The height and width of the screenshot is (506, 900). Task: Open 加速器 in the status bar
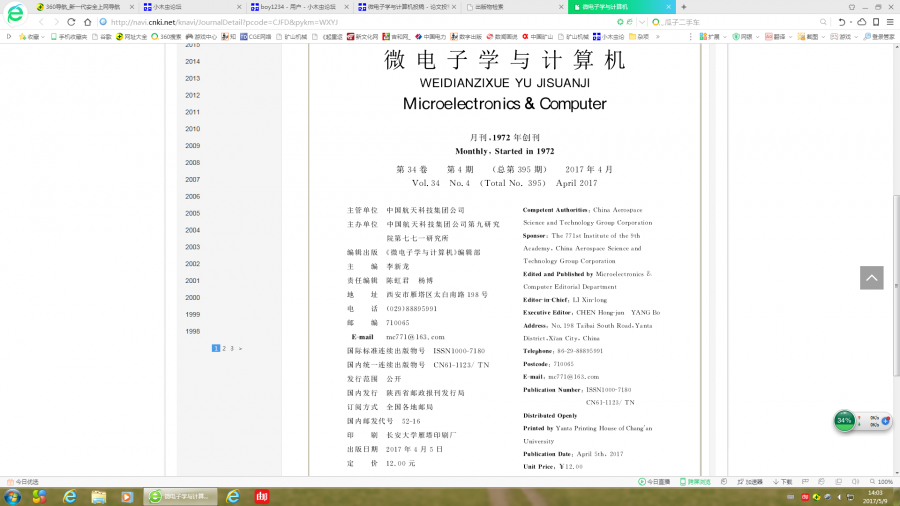[x=750, y=482]
